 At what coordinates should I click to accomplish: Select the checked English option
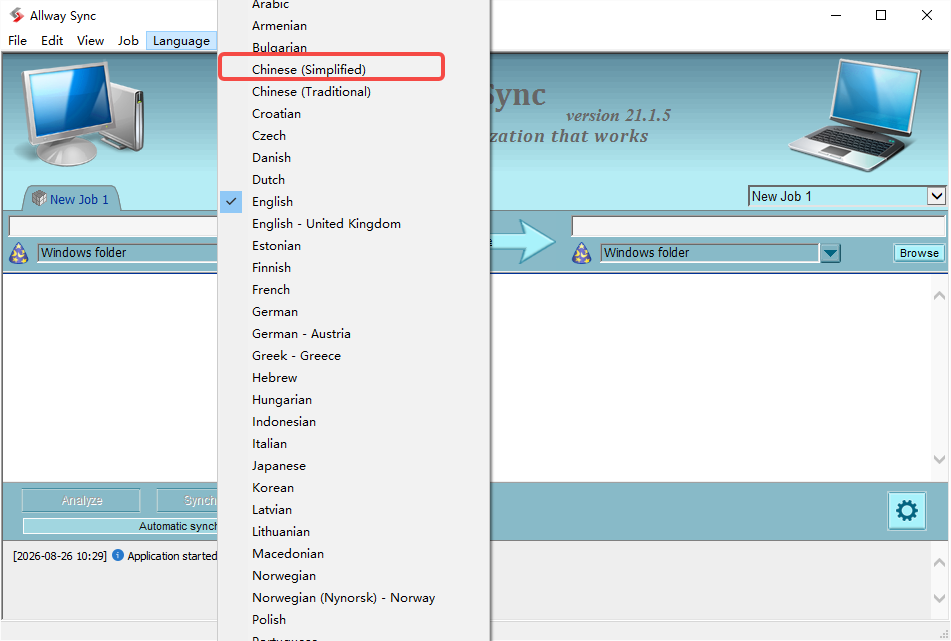click(x=354, y=201)
